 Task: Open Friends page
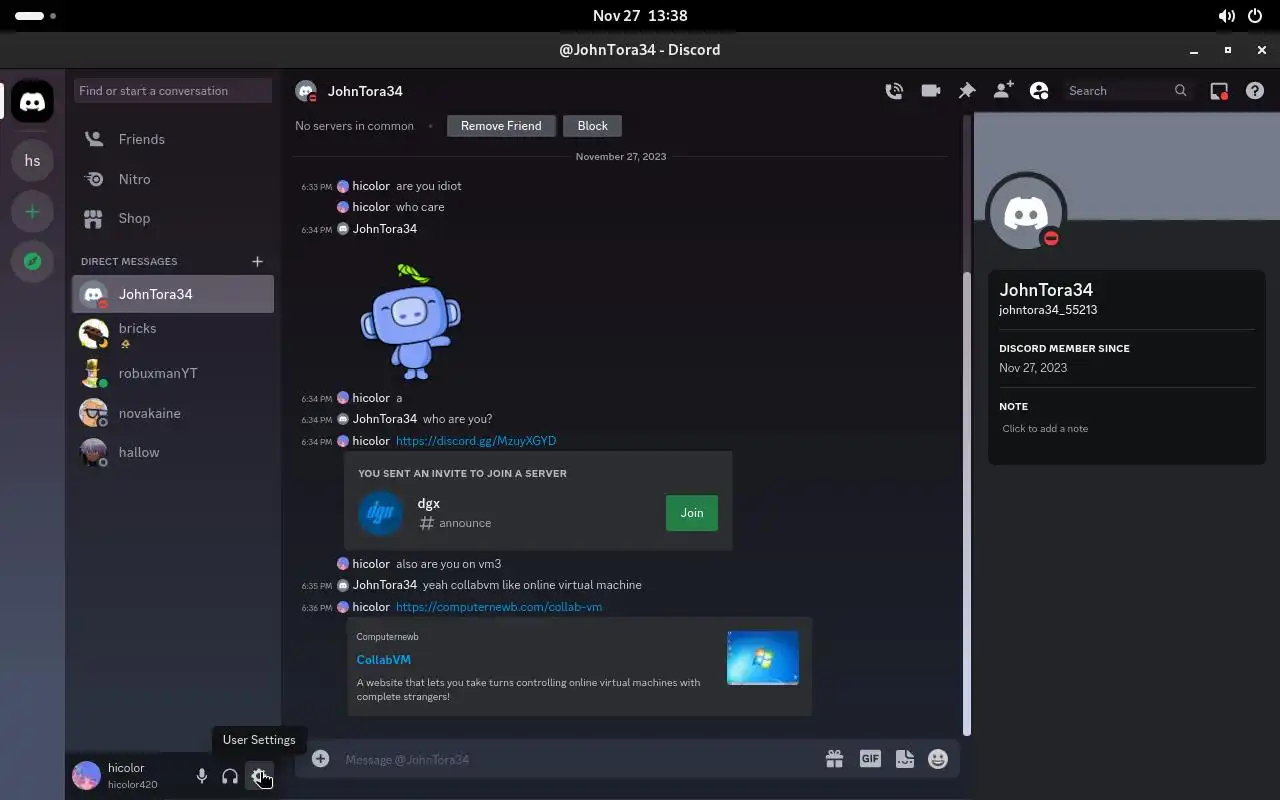(x=173, y=139)
